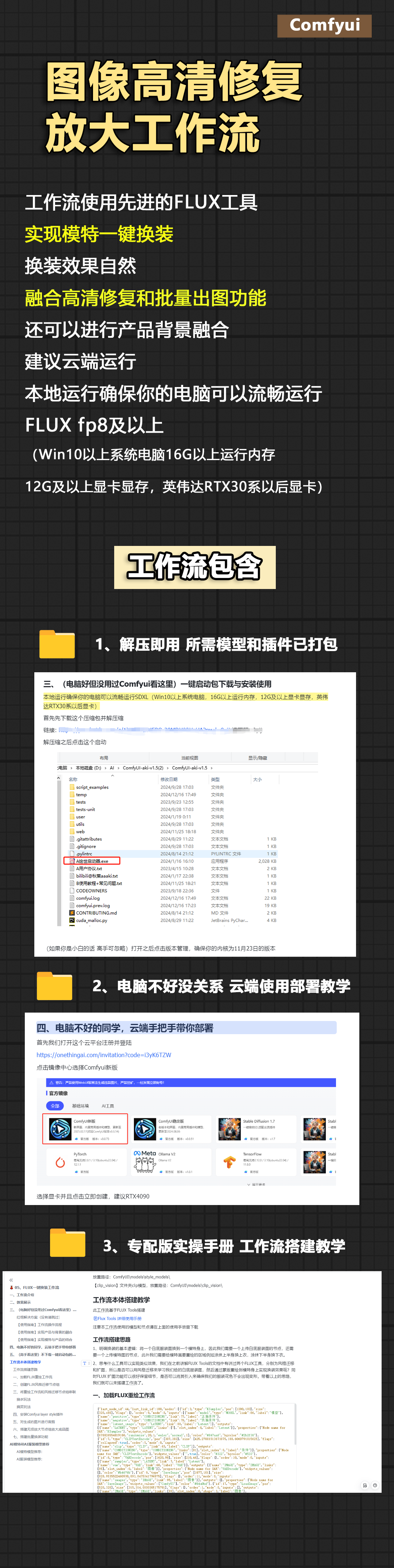Click the page icon at manual bottom right

point(365,1485)
